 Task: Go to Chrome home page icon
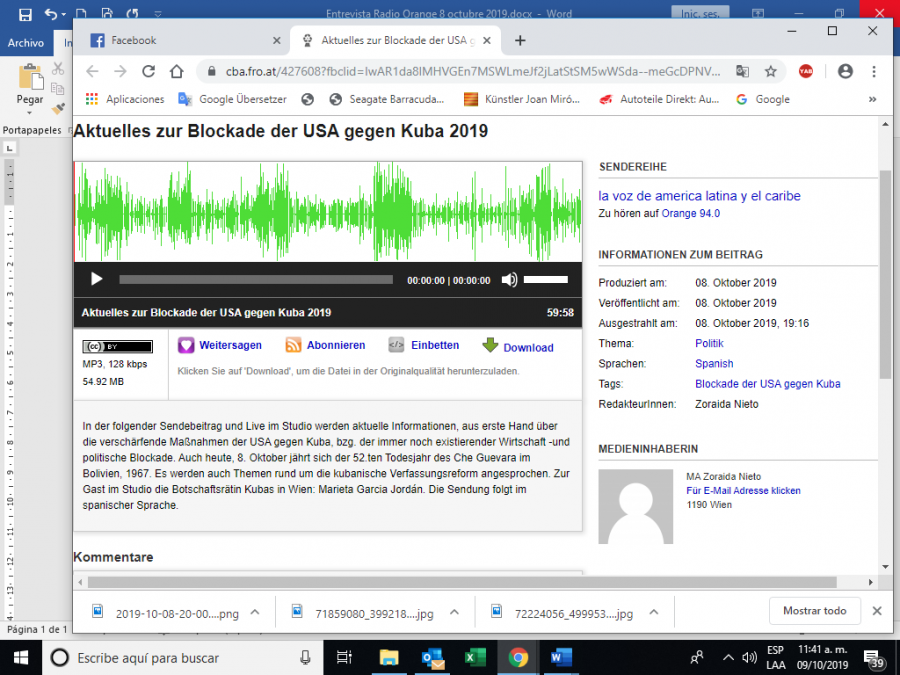pos(177,72)
